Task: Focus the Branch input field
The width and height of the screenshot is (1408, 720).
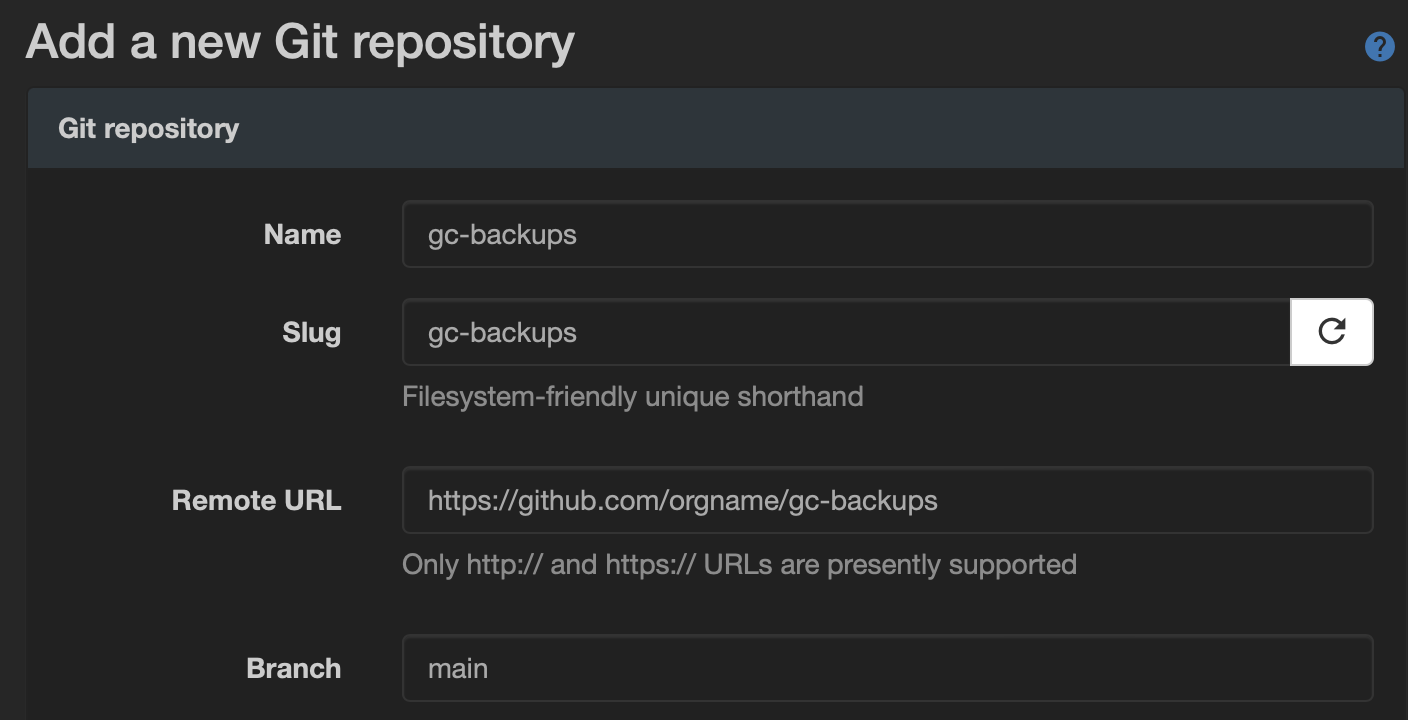Action: click(x=887, y=668)
